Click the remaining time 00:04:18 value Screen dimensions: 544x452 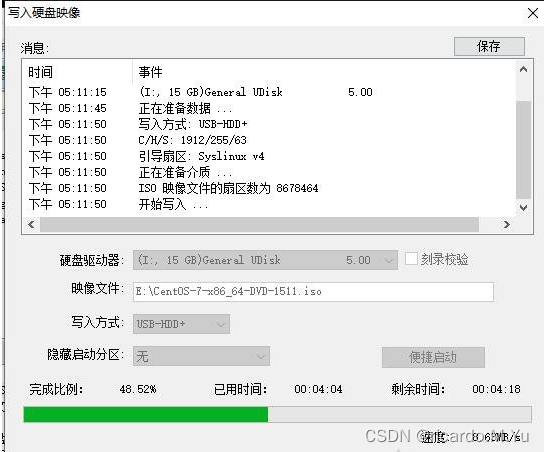(x=496, y=389)
